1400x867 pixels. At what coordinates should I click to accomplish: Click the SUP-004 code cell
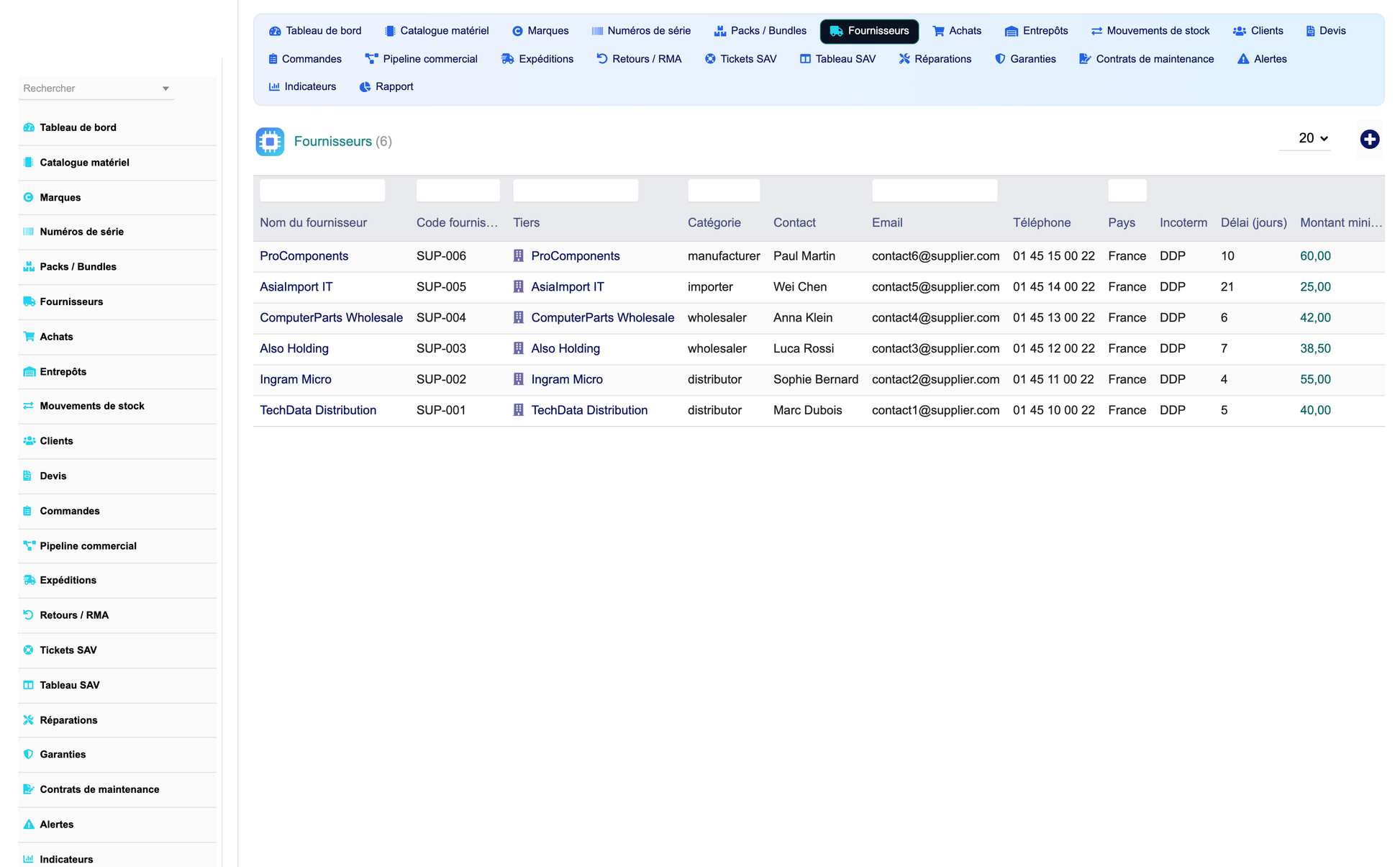click(x=441, y=317)
